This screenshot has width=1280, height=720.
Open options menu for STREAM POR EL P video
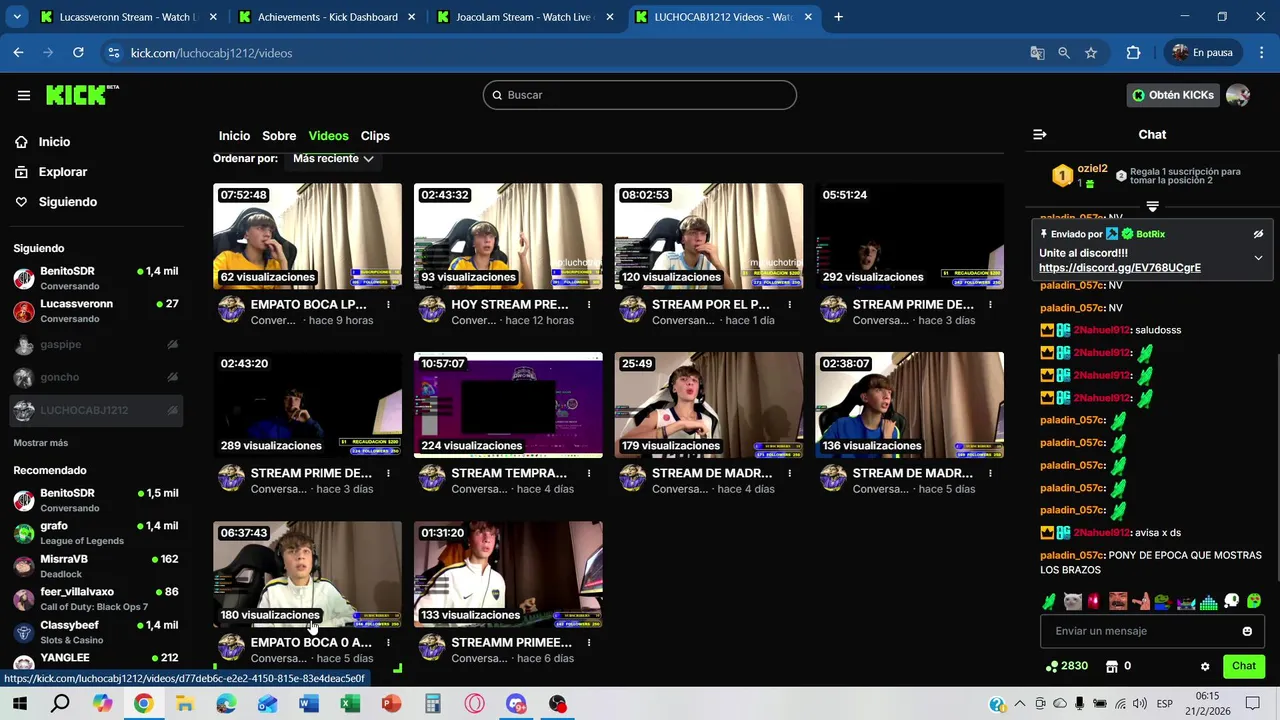pyautogui.click(x=790, y=304)
